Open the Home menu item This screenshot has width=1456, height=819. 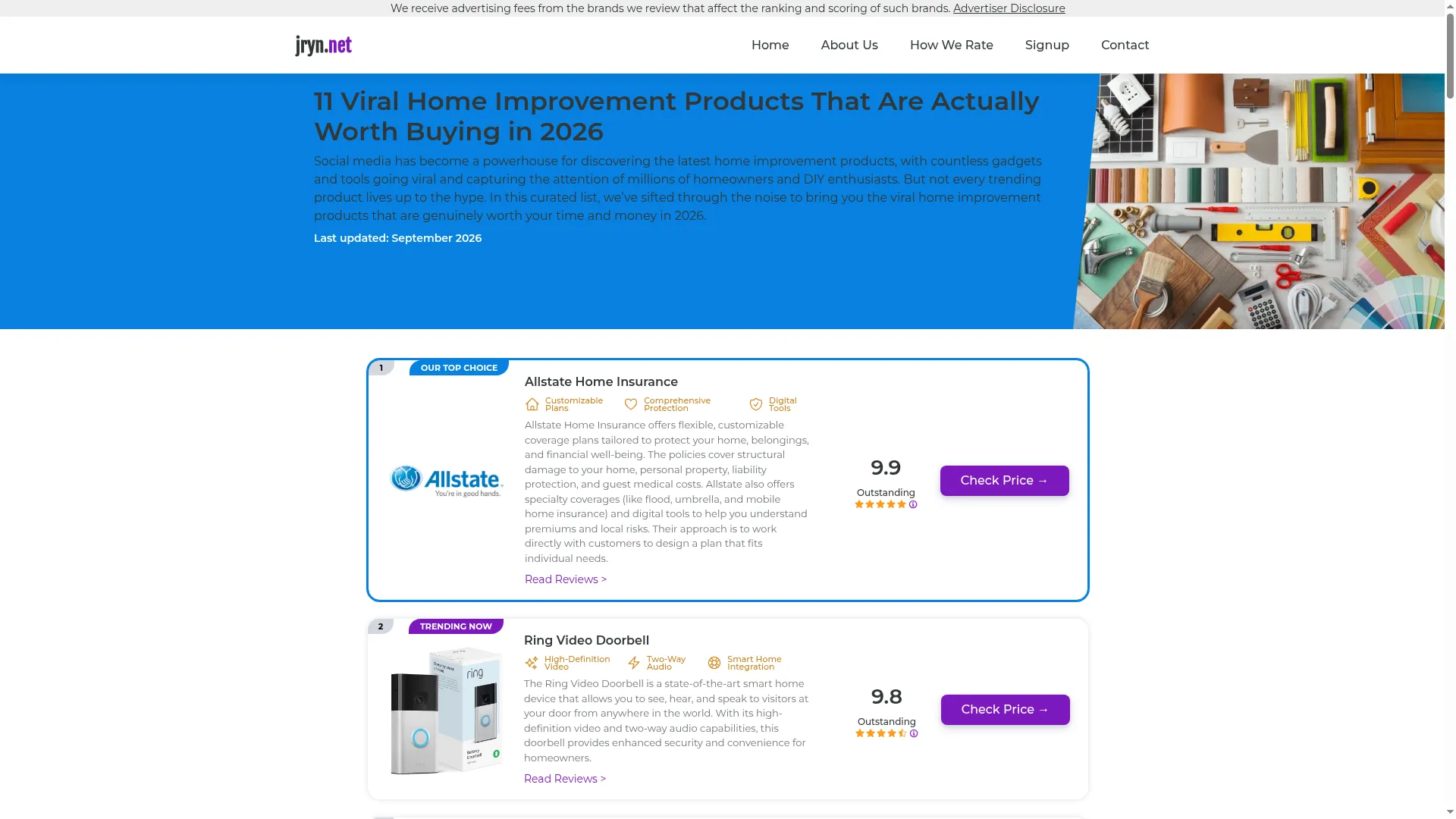click(770, 45)
